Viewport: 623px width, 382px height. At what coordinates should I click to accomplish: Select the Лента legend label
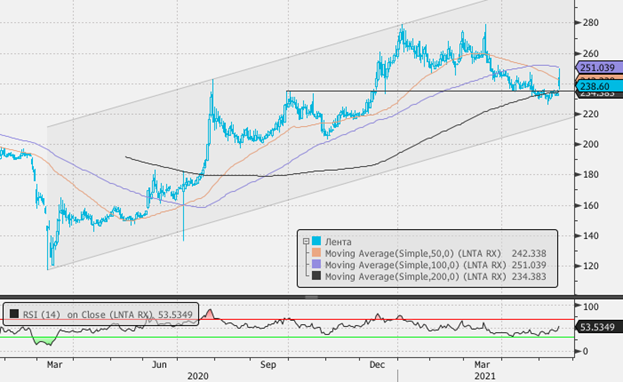tap(338, 242)
